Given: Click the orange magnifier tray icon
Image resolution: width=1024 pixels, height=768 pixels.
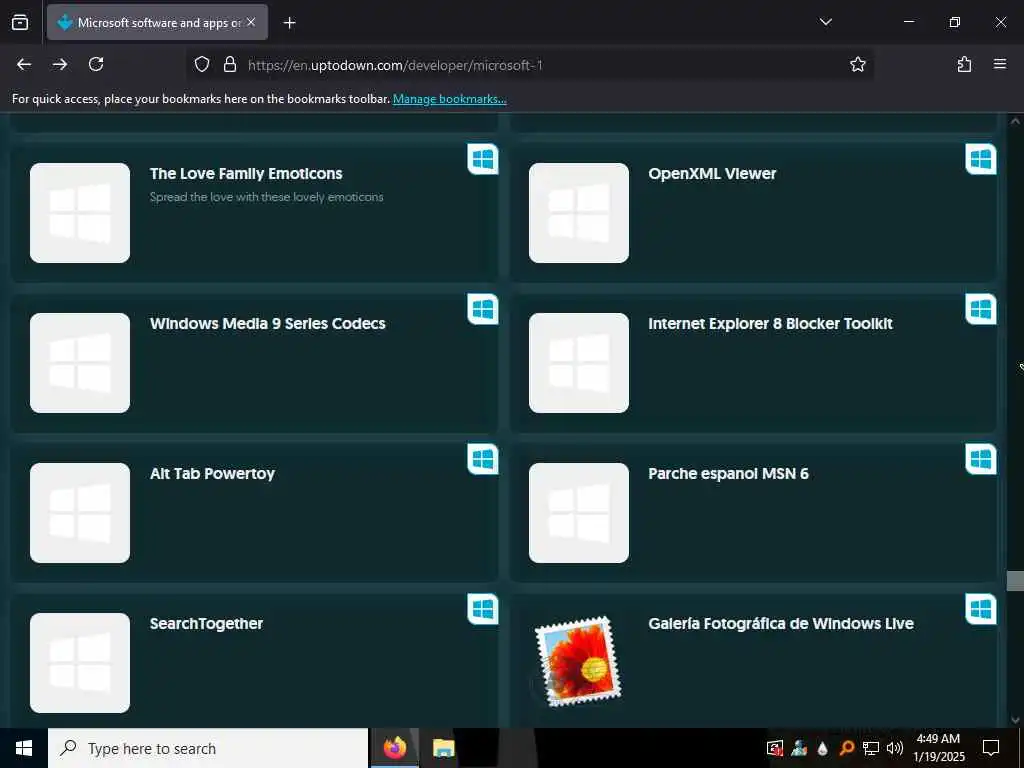Looking at the screenshot, I should [846, 748].
